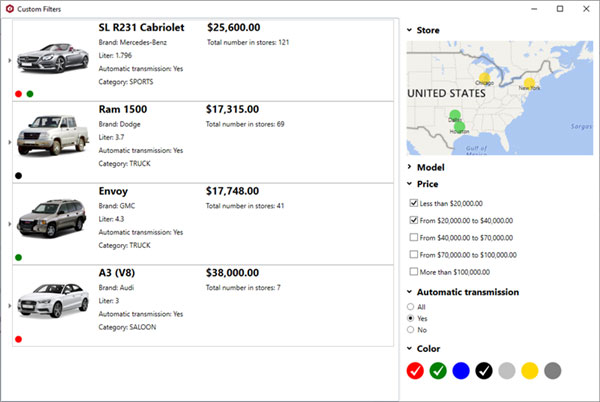Choose No for automatic transmission

point(411,329)
